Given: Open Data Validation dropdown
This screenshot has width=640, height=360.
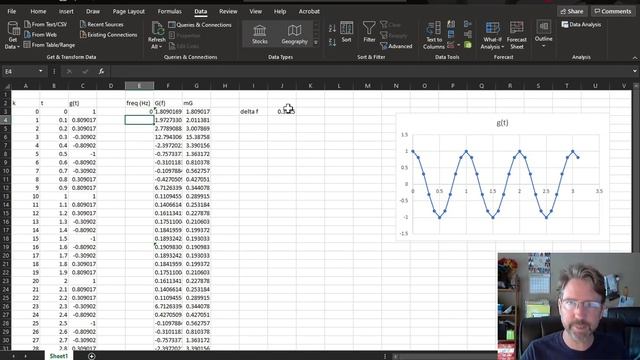Looking at the screenshot, I should 459,44.
